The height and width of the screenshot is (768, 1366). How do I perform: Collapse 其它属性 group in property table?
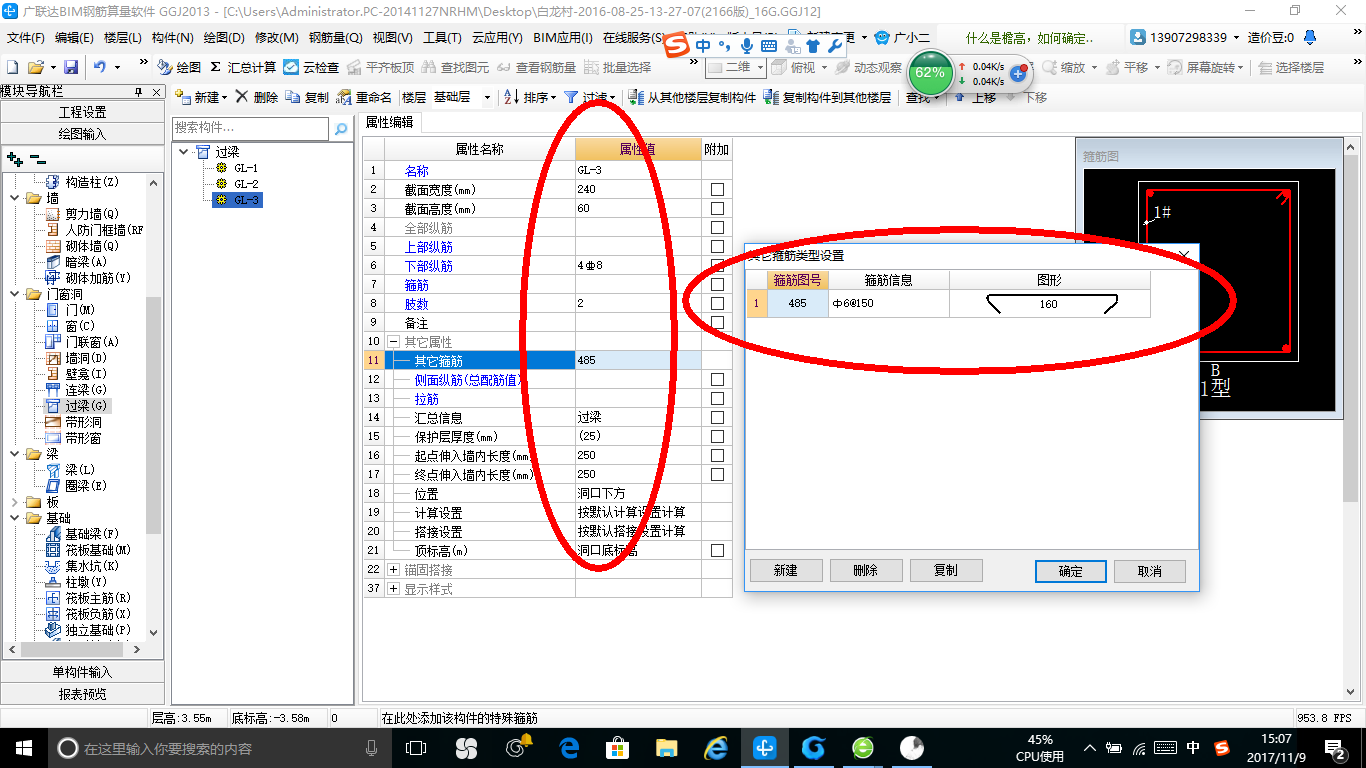coord(393,341)
